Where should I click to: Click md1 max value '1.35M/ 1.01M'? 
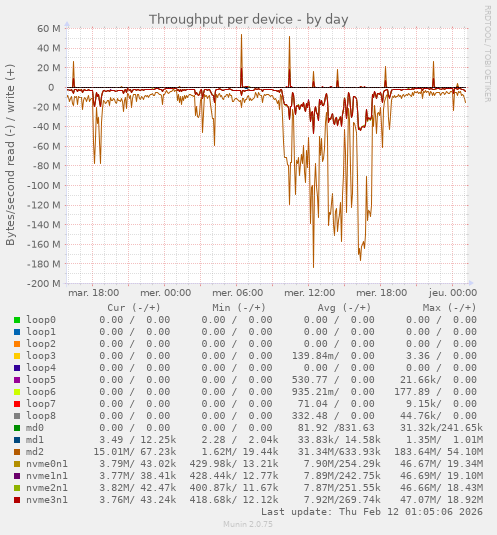click(444, 440)
